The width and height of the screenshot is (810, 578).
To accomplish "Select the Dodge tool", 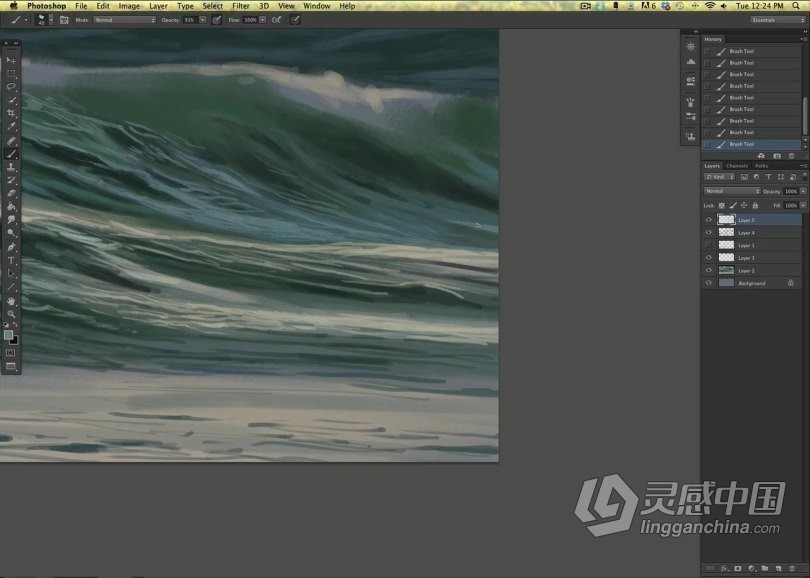I will (11, 233).
